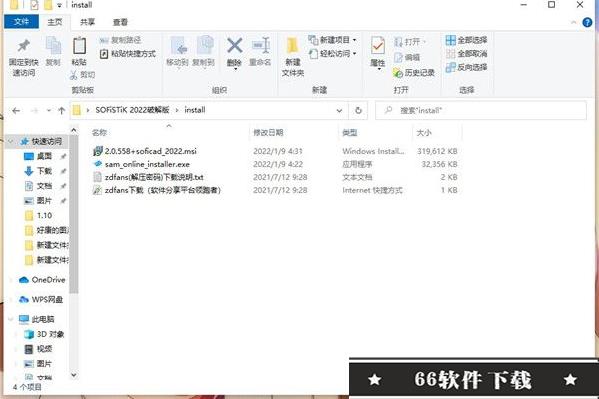Open the File tab
Image resolution: width=599 pixels, height=399 pixels.
coord(21,22)
